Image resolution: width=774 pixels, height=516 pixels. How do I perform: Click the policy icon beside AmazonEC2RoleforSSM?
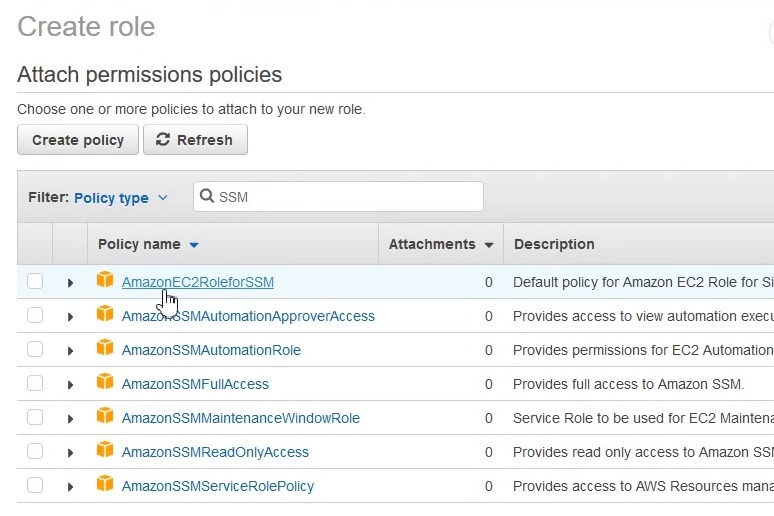(105, 279)
